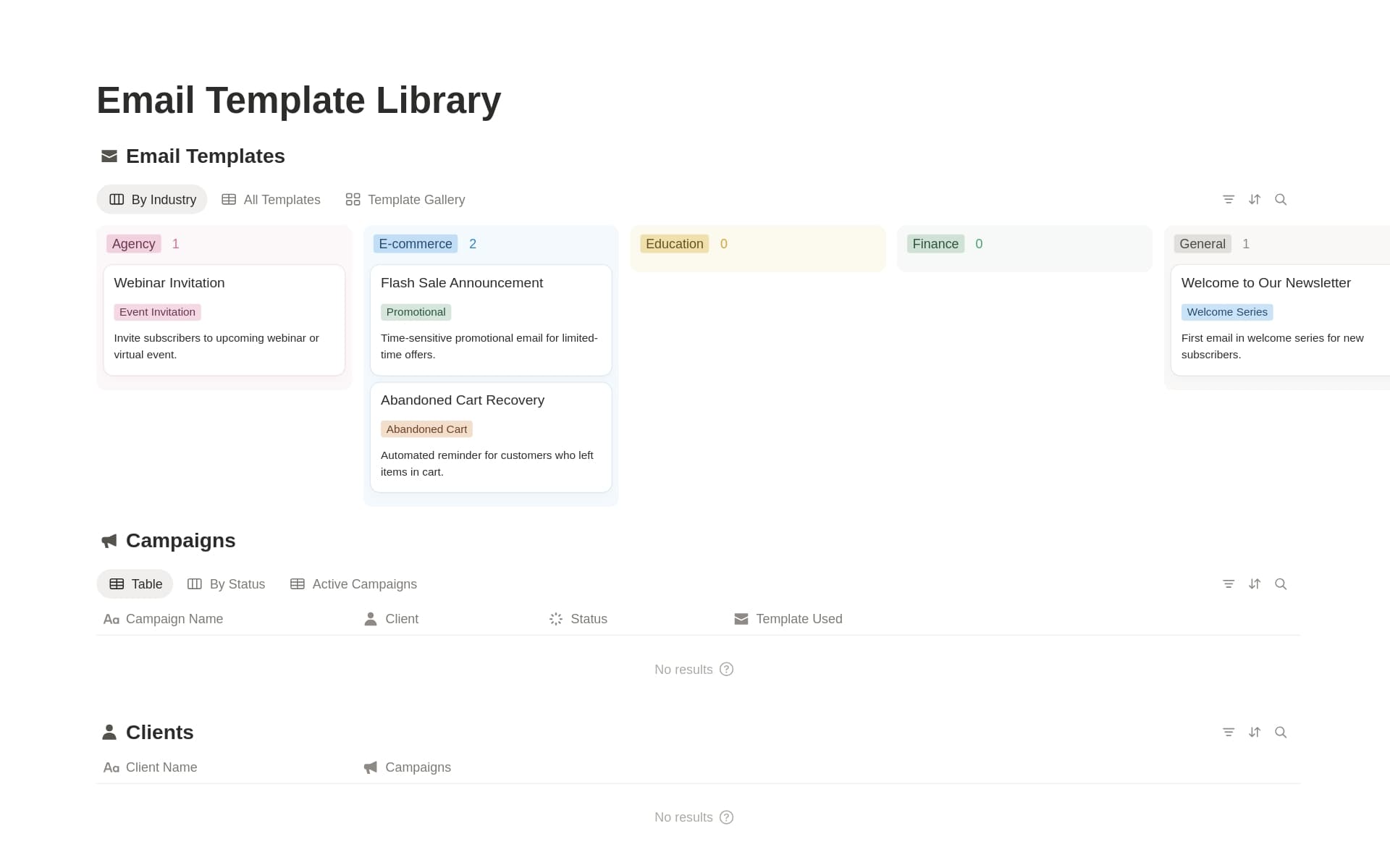Click the Finance column count 0
Viewport: 1390px width, 868px height.
click(x=979, y=244)
